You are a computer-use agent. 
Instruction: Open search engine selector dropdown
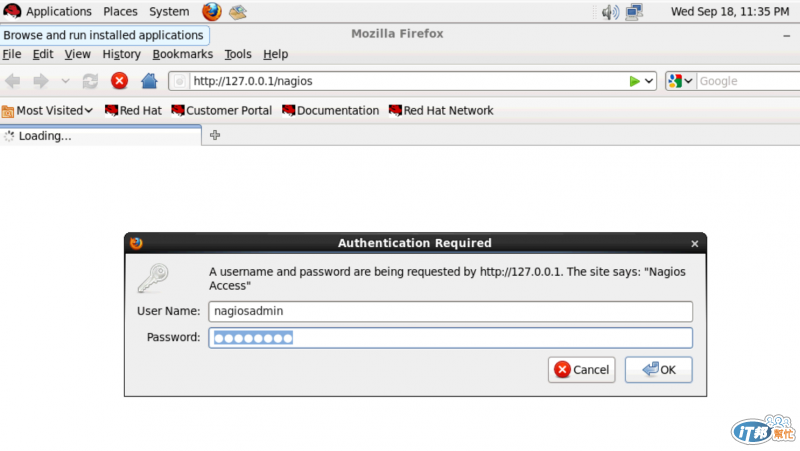click(x=681, y=81)
